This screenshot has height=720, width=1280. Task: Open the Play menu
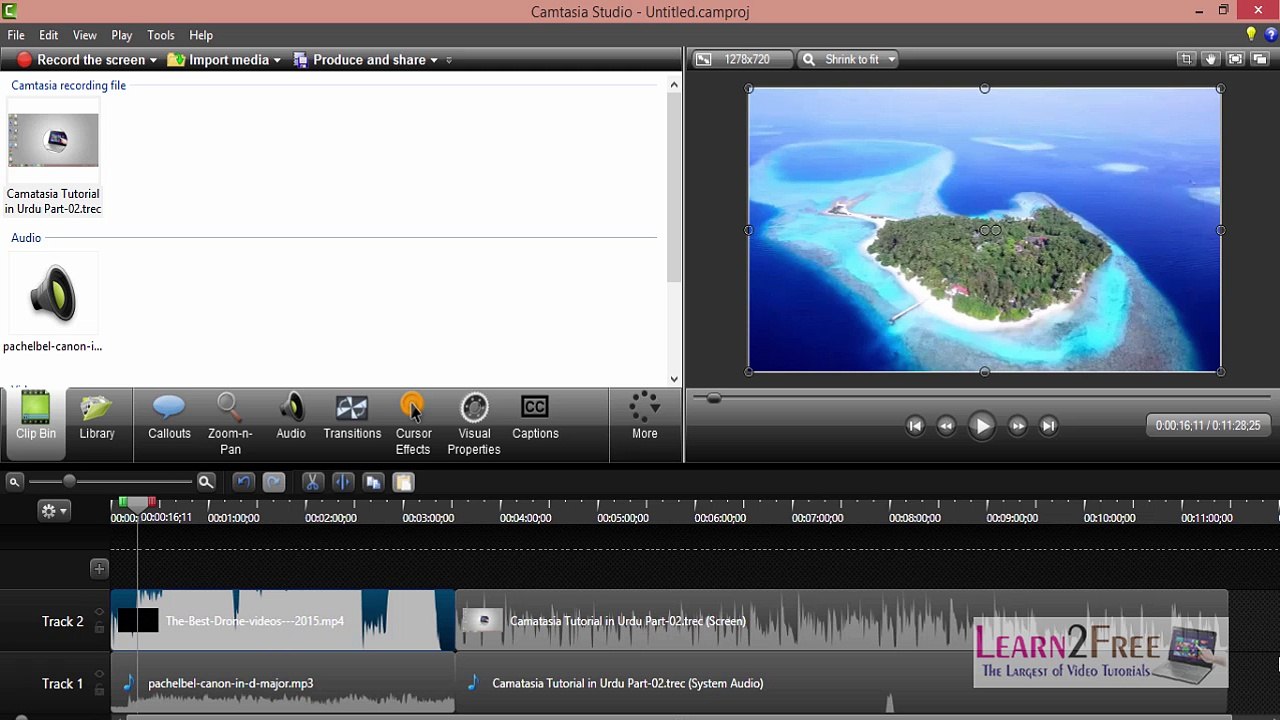(x=122, y=35)
